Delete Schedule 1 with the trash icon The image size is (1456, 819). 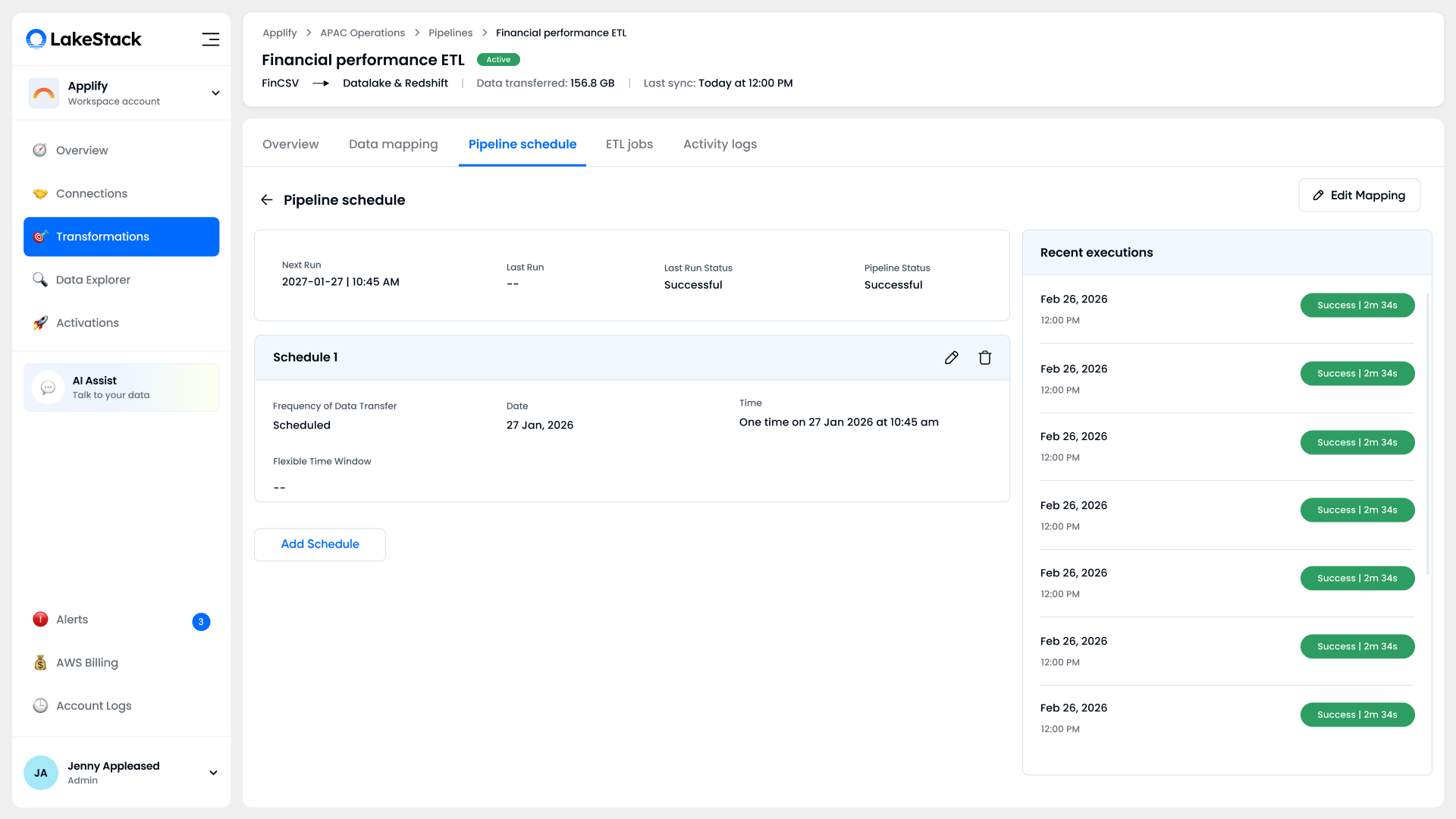[984, 358]
